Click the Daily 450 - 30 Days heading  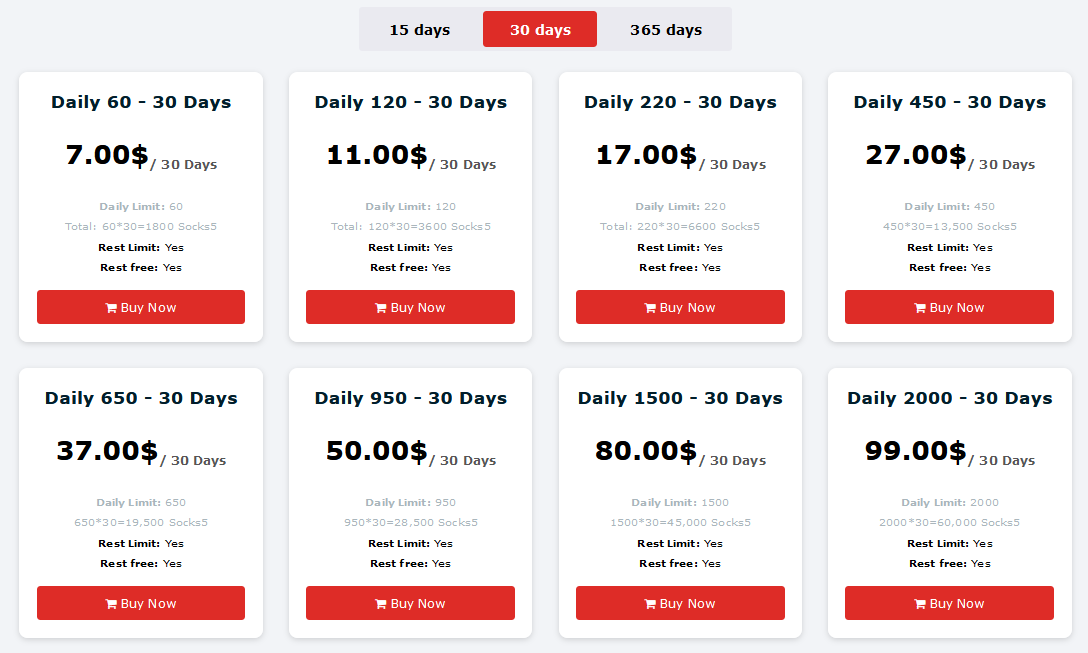click(x=949, y=102)
